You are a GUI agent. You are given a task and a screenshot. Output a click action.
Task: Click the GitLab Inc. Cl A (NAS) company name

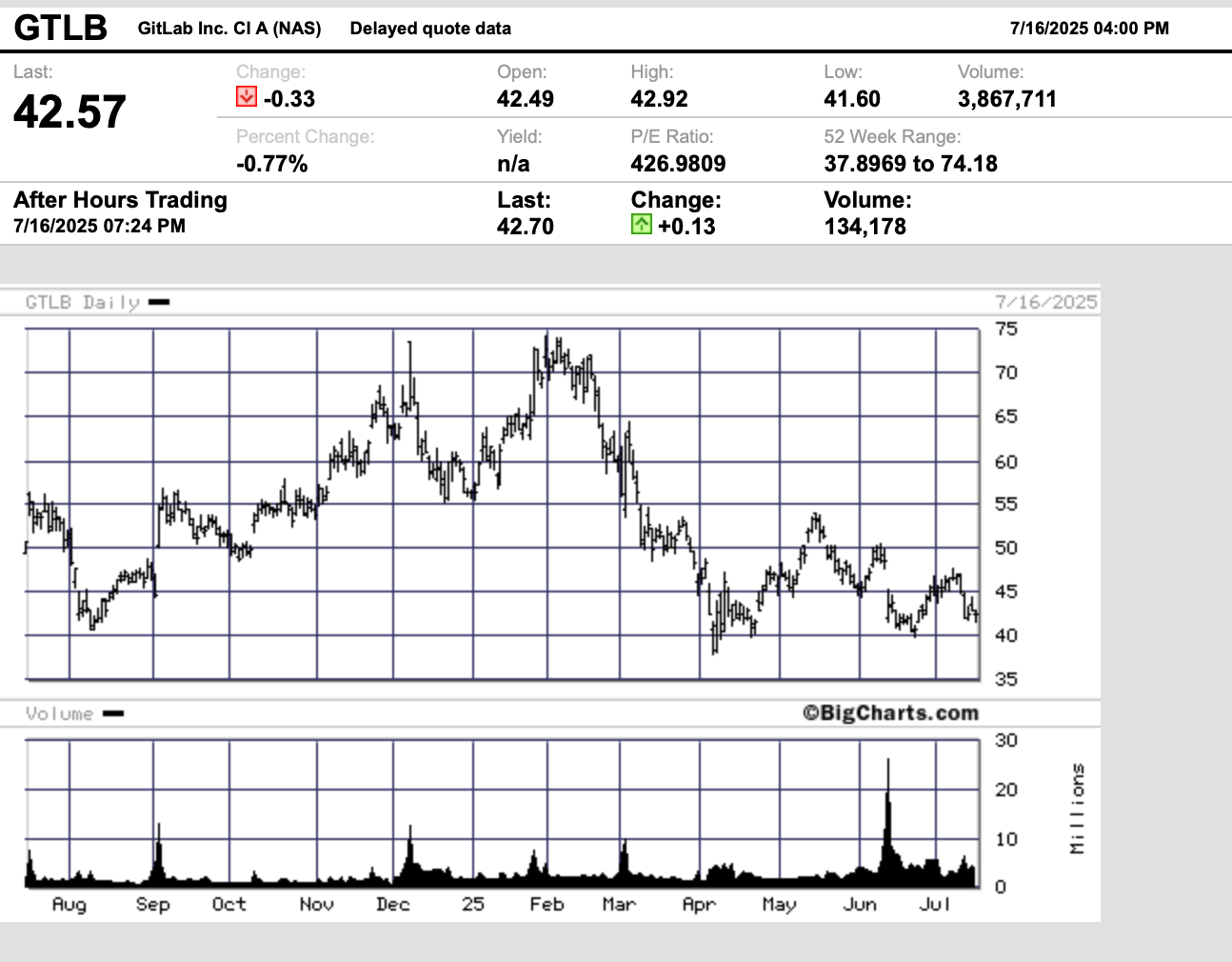[229, 29]
